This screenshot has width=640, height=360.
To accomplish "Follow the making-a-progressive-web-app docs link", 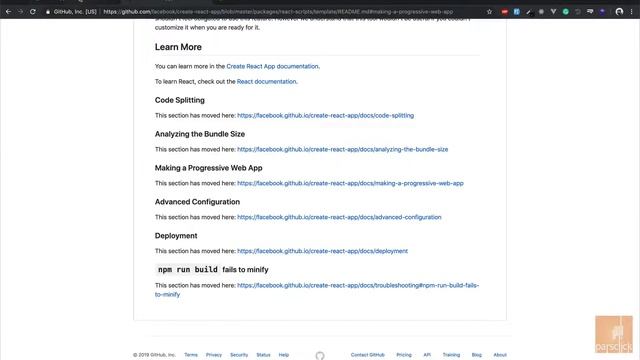I will tap(350, 183).
